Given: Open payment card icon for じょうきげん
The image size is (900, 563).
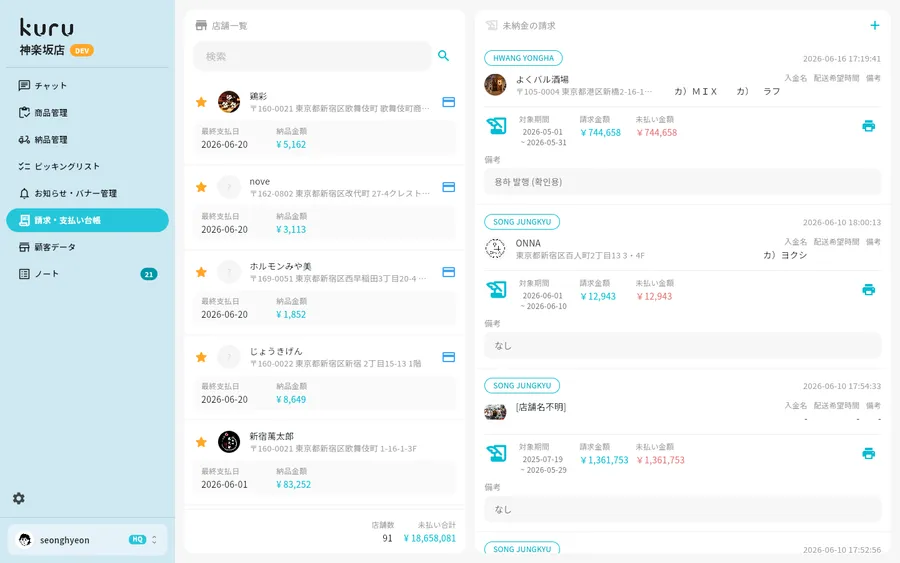Looking at the screenshot, I should click(449, 357).
